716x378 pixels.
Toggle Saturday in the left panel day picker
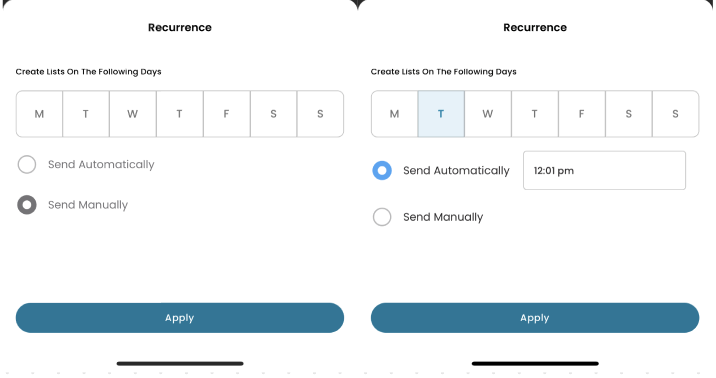[x=274, y=114]
